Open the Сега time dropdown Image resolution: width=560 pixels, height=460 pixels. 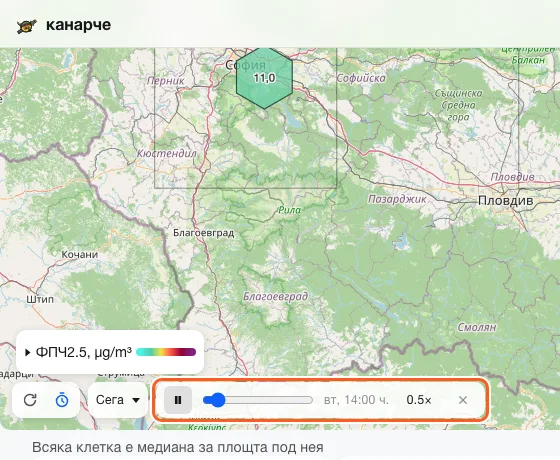[118, 400]
